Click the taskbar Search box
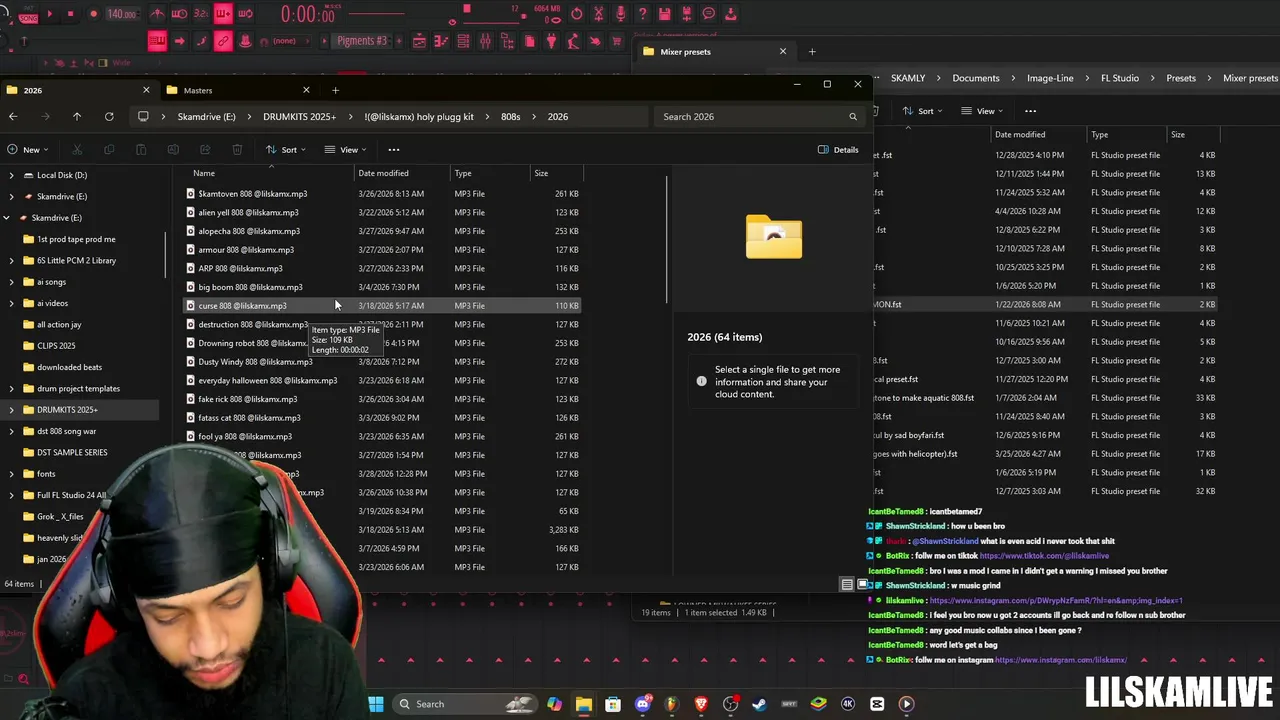This screenshot has height=720, width=1280. tap(465, 704)
